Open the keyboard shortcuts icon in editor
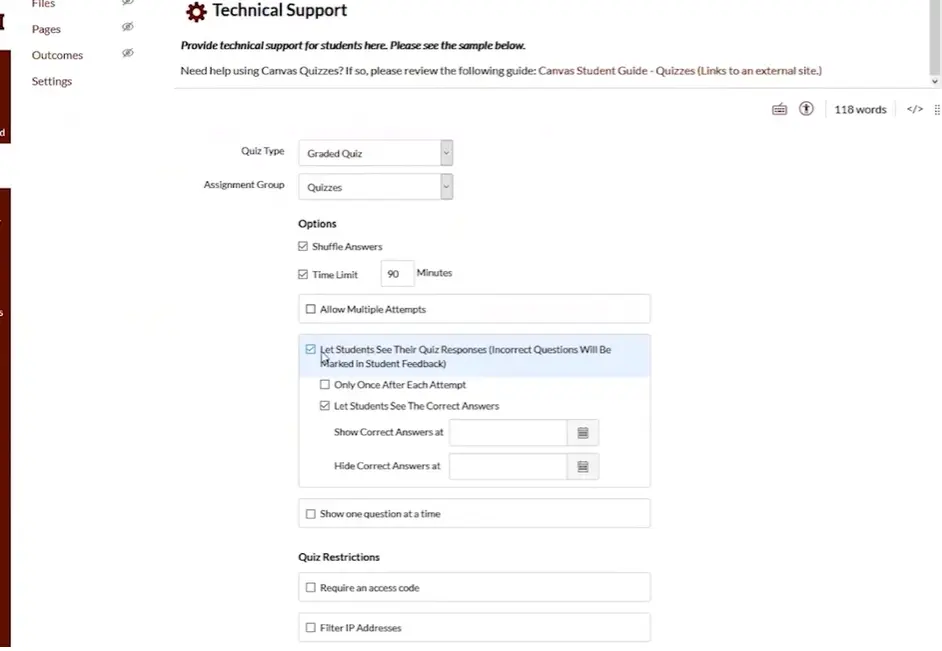The image size is (942, 651). (x=780, y=109)
